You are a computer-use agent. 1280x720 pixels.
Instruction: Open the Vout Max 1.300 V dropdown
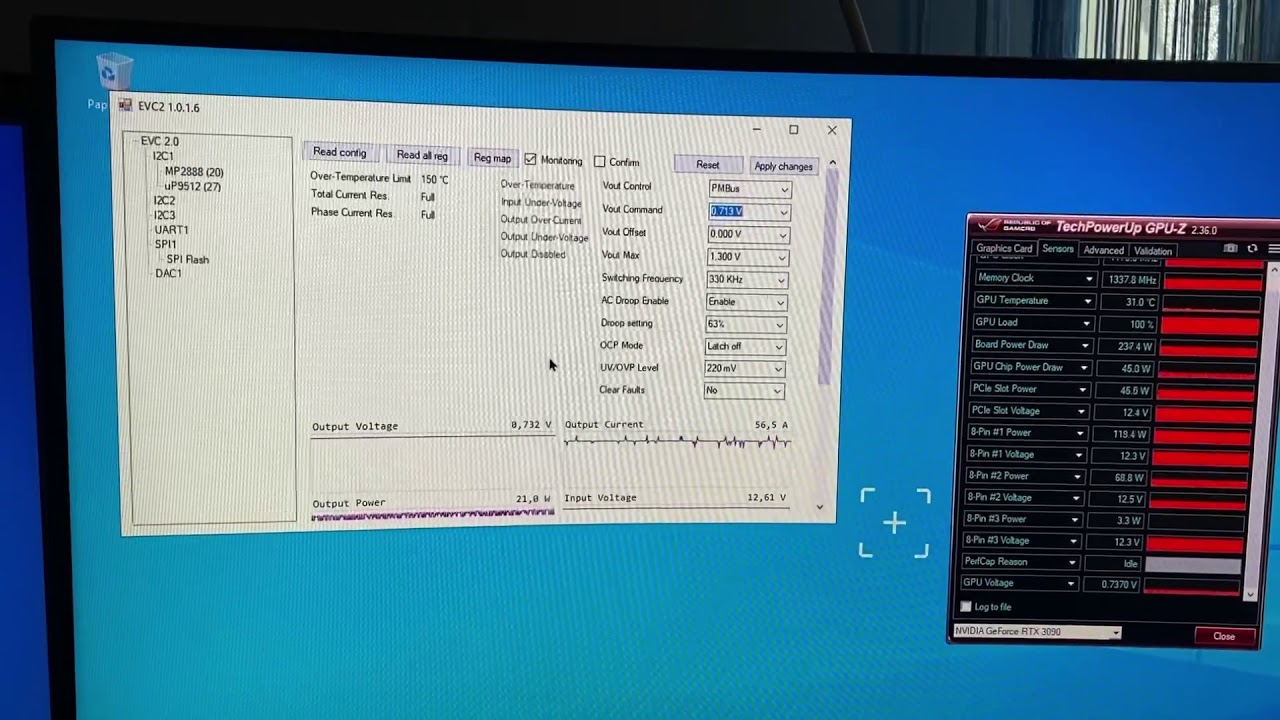(x=747, y=257)
